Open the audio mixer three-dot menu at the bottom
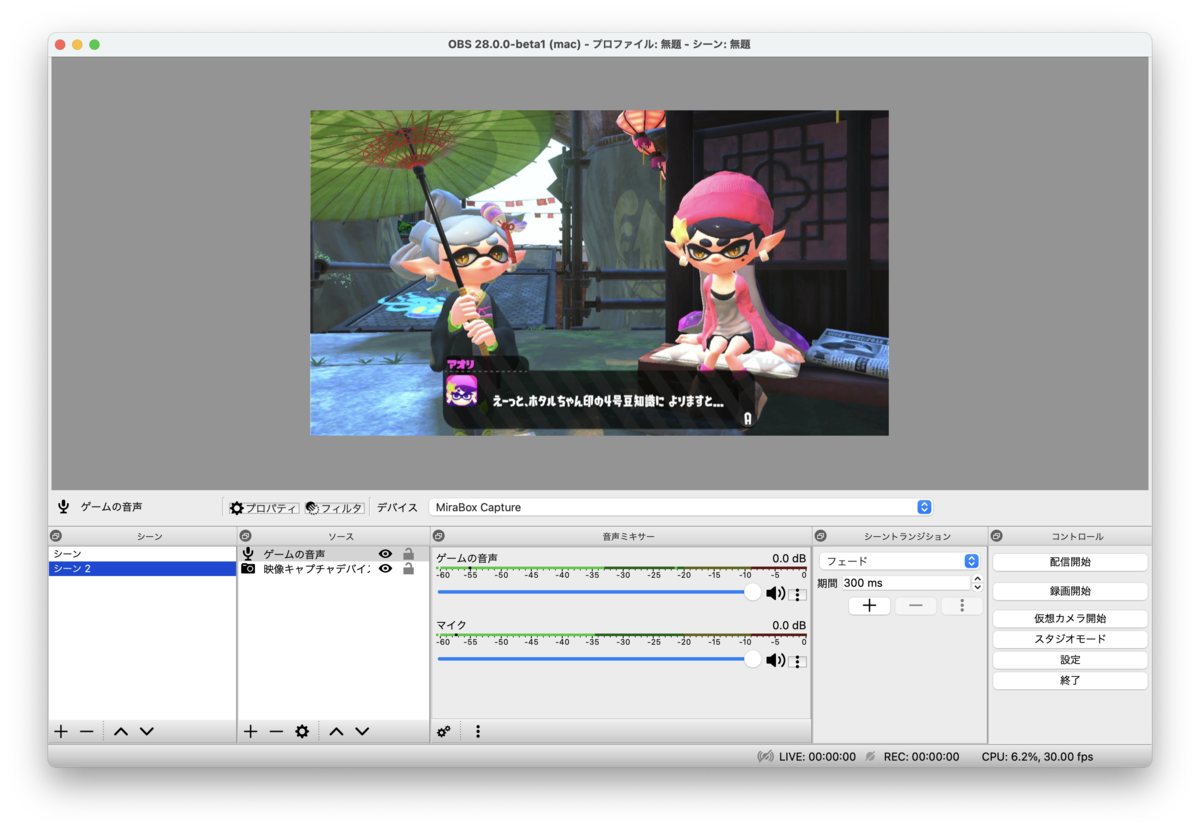This screenshot has width=1200, height=831. click(478, 732)
